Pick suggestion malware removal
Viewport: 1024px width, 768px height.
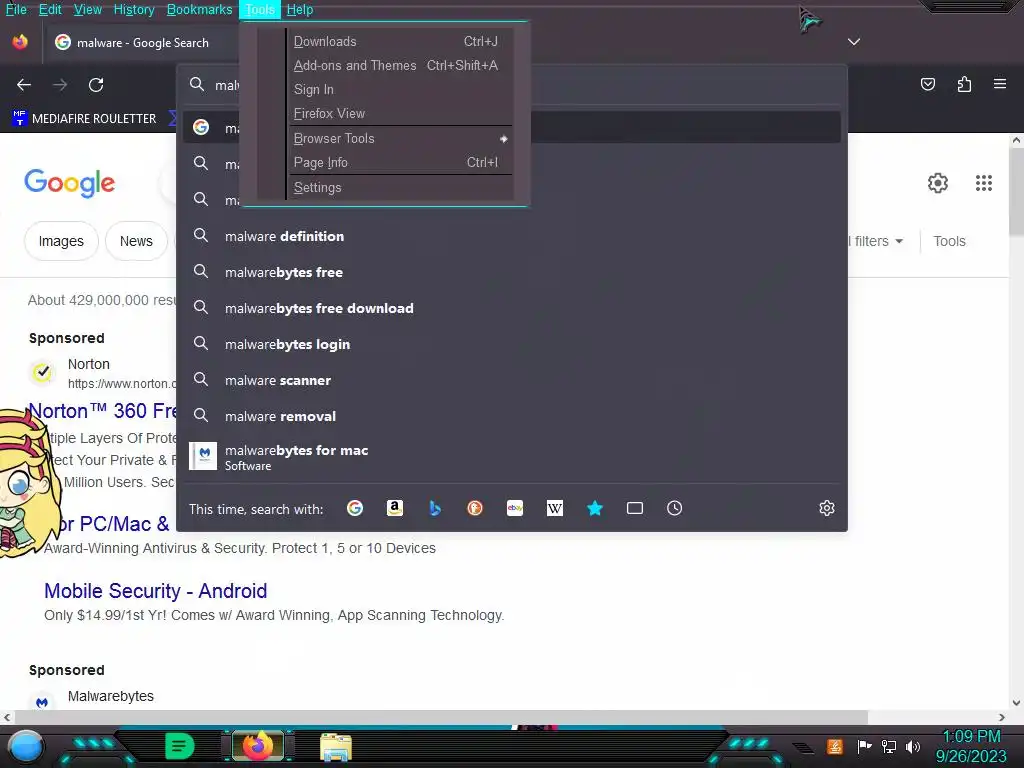[512, 416]
